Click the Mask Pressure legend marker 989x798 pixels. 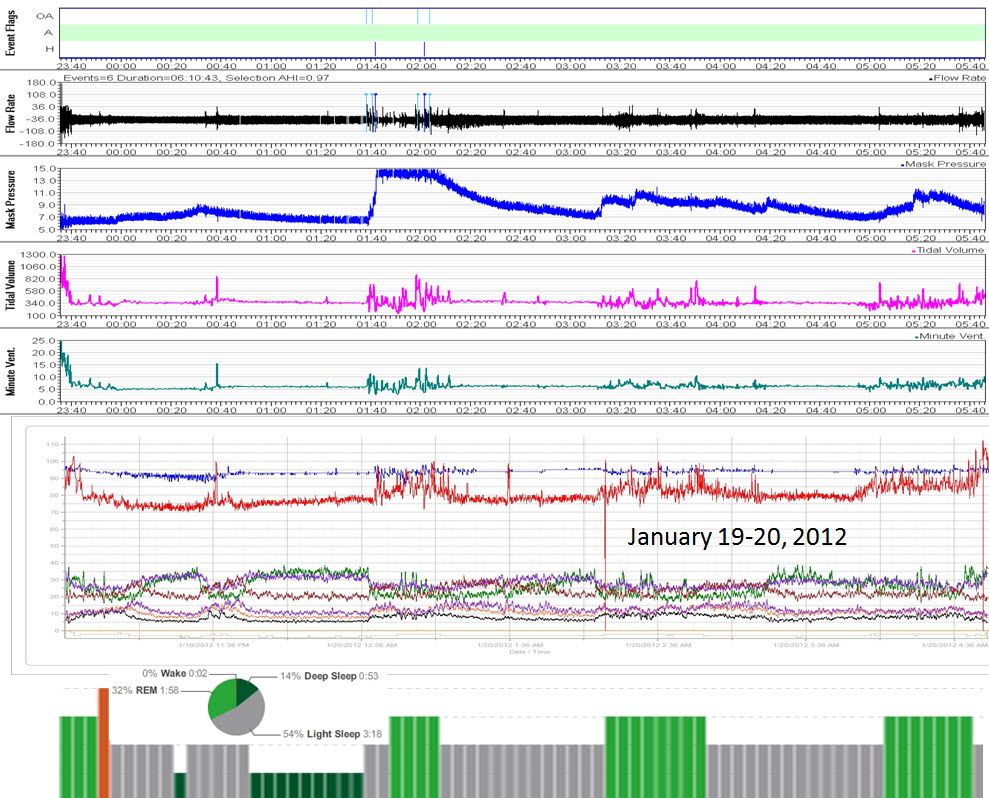tap(901, 164)
